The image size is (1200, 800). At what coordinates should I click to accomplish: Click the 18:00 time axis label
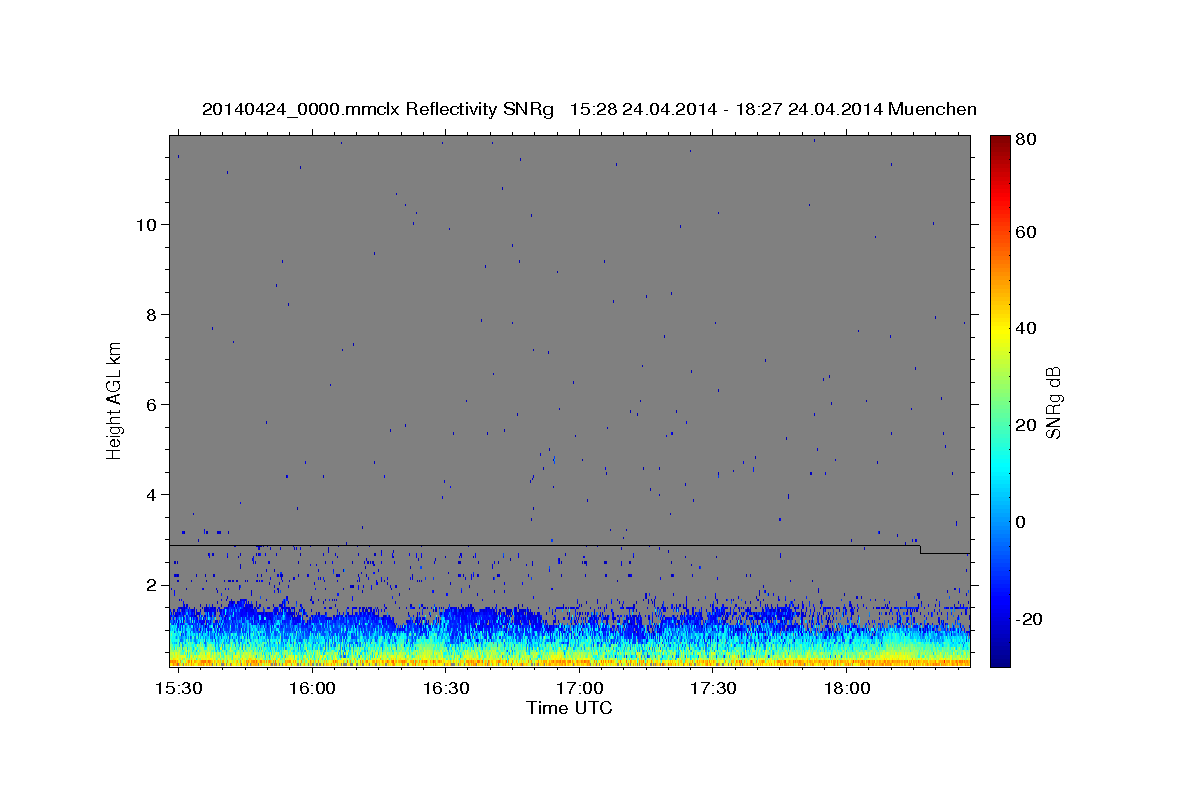point(847,689)
